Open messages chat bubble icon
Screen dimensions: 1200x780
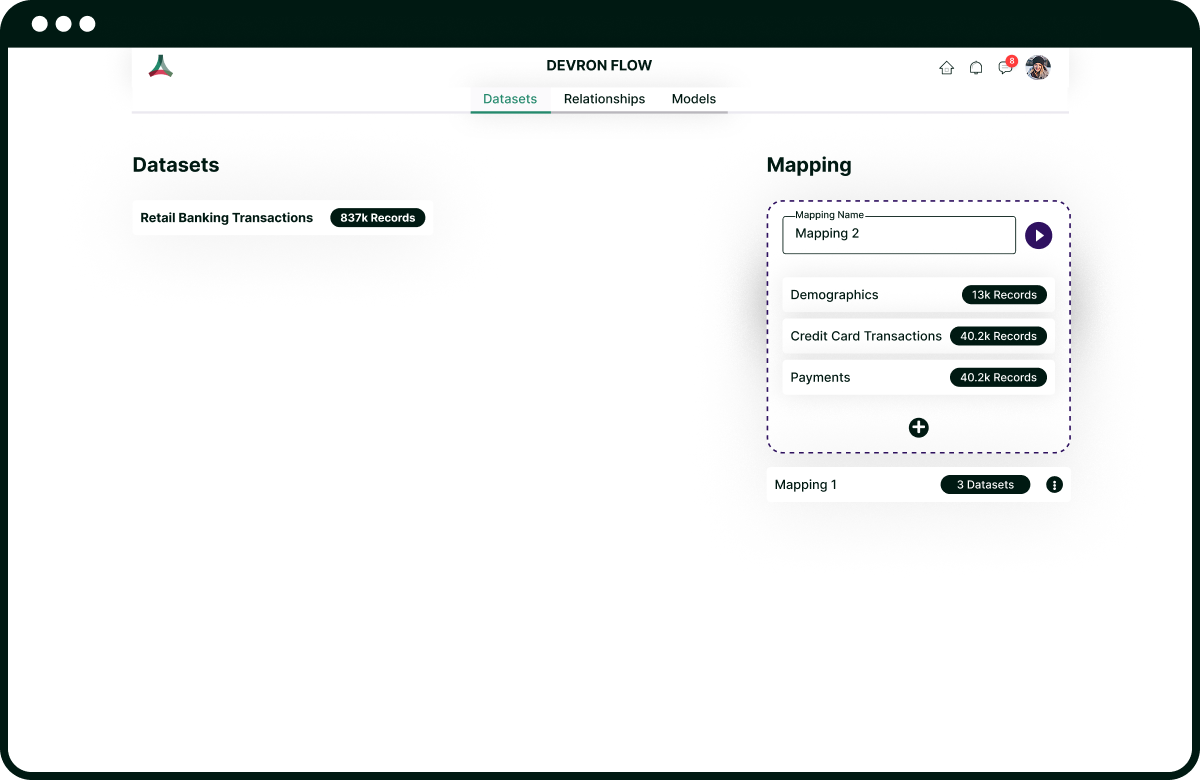pyautogui.click(x=1005, y=68)
